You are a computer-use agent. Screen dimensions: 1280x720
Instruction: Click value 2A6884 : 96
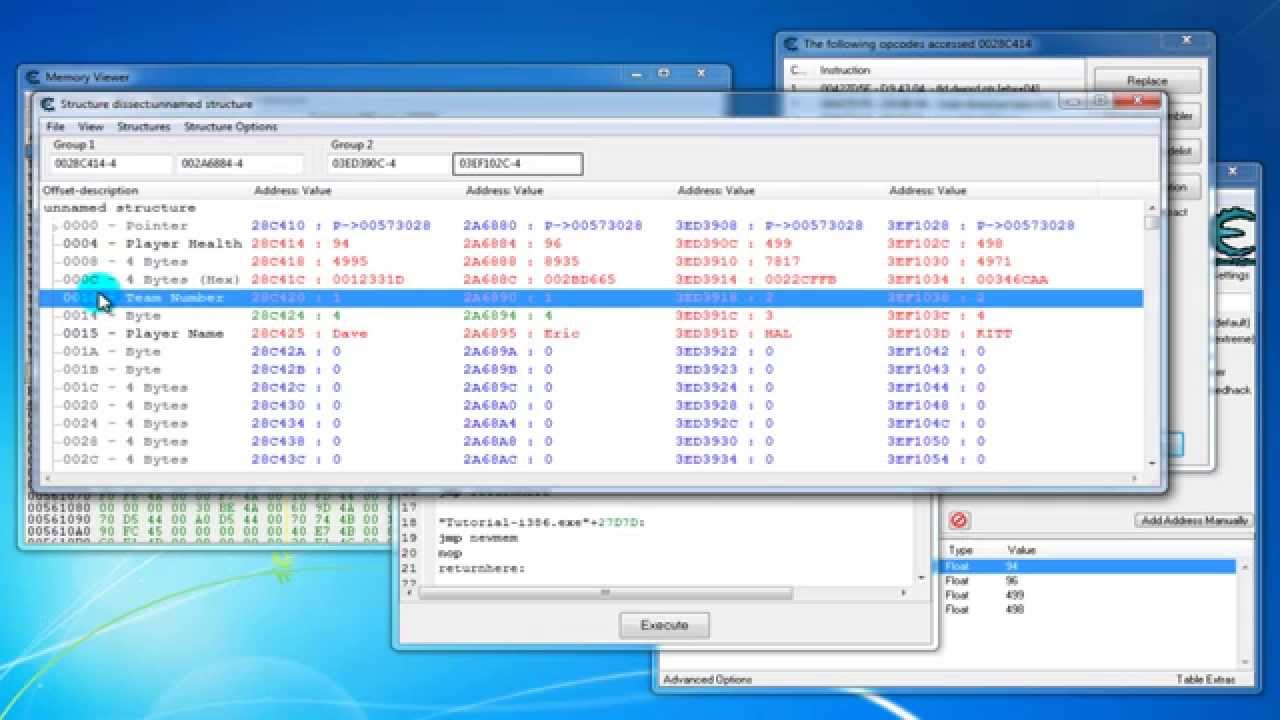(x=512, y=244)
